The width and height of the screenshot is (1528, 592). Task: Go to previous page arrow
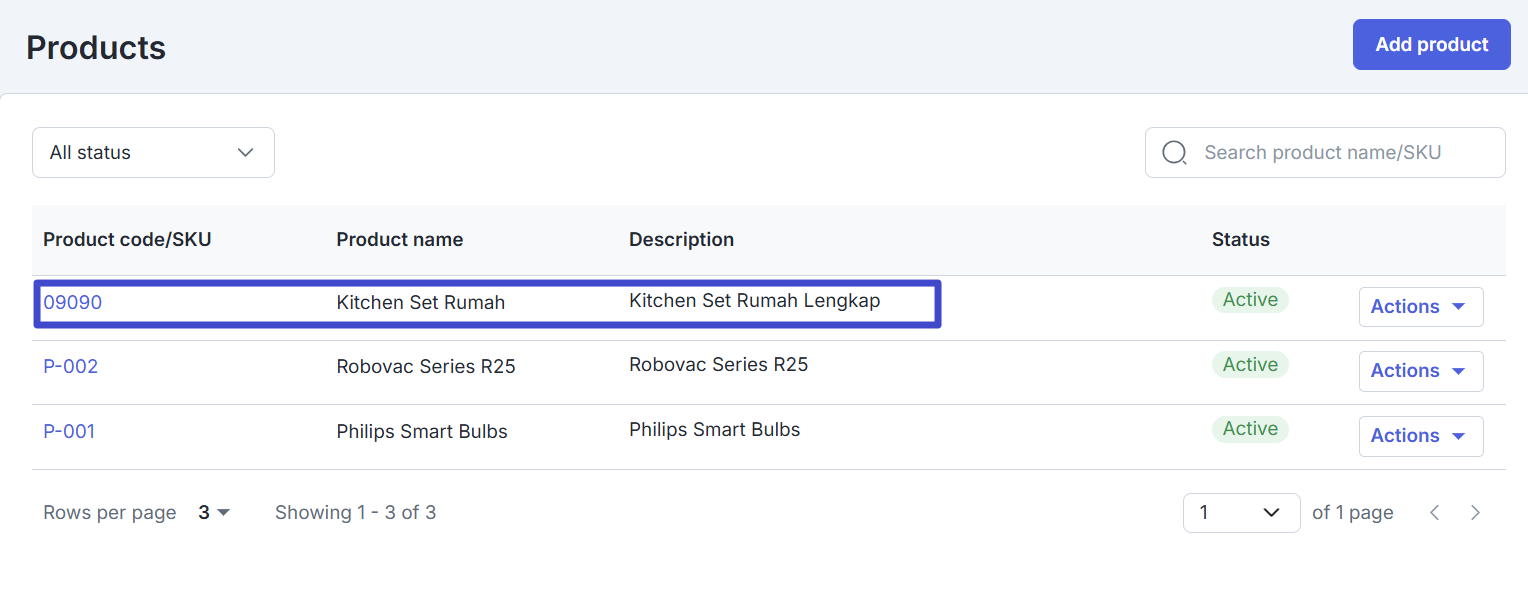pyautogui.click(x=1434, y=513)
